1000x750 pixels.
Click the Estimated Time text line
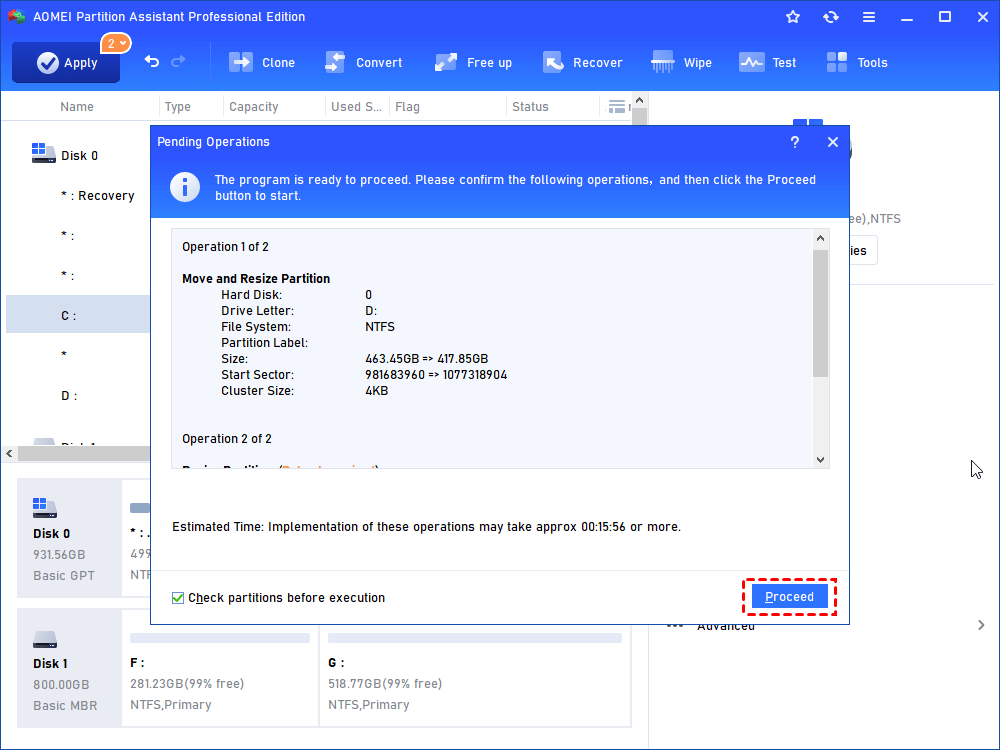tap(426, 527)
